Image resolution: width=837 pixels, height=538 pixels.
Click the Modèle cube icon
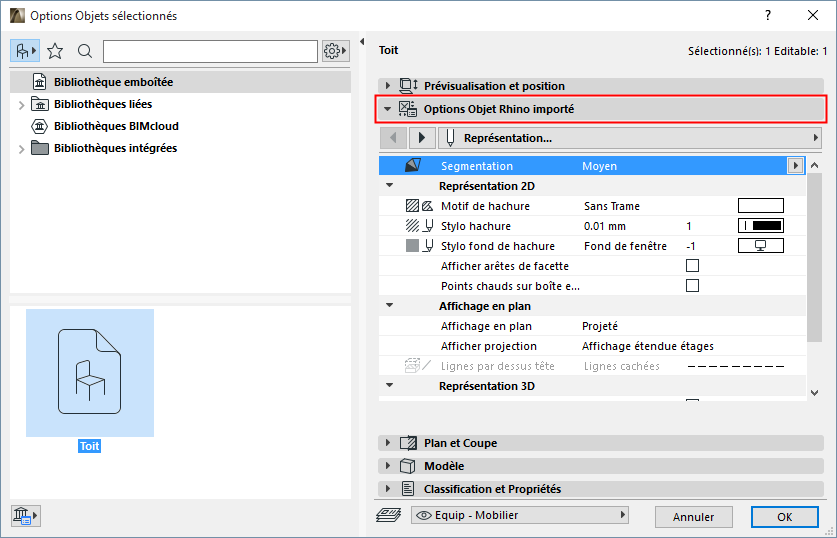(408, 466)
